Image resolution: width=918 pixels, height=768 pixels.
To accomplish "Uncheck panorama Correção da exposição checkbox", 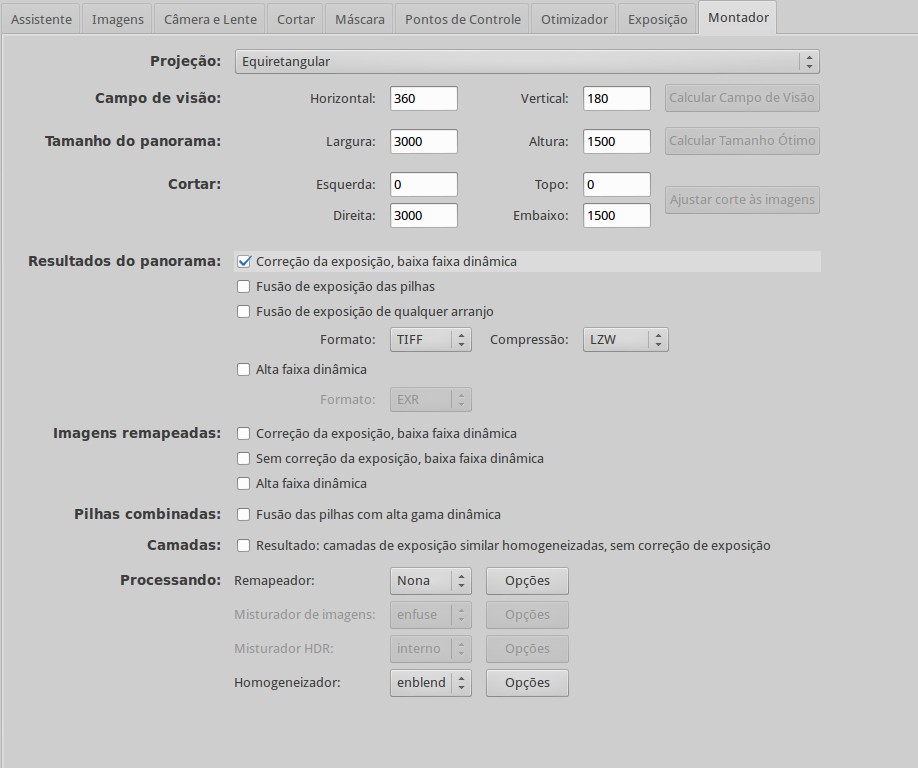I will point(243,262).
